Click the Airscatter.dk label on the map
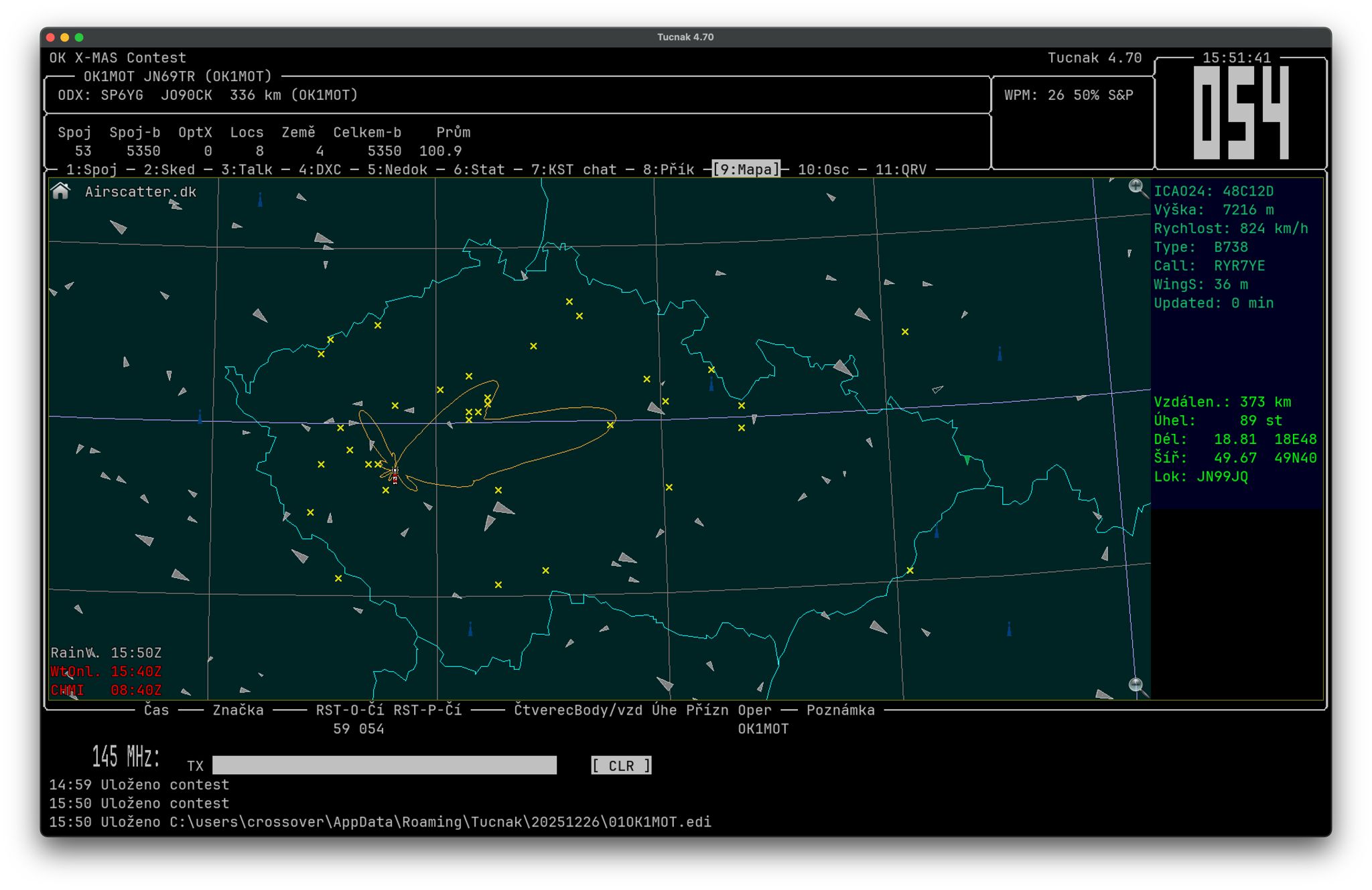The width and height of the screenshot is (1372, 890). pyautogui.click(x=141, y=192)
